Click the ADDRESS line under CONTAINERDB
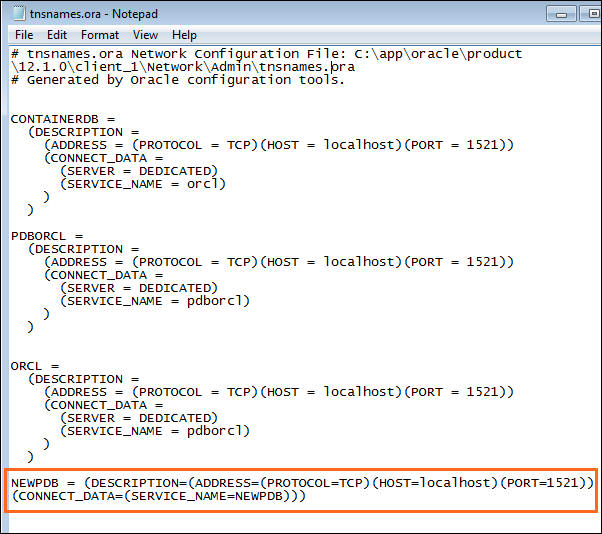Viewport: 602px width, 534px height. coord(279,145)
